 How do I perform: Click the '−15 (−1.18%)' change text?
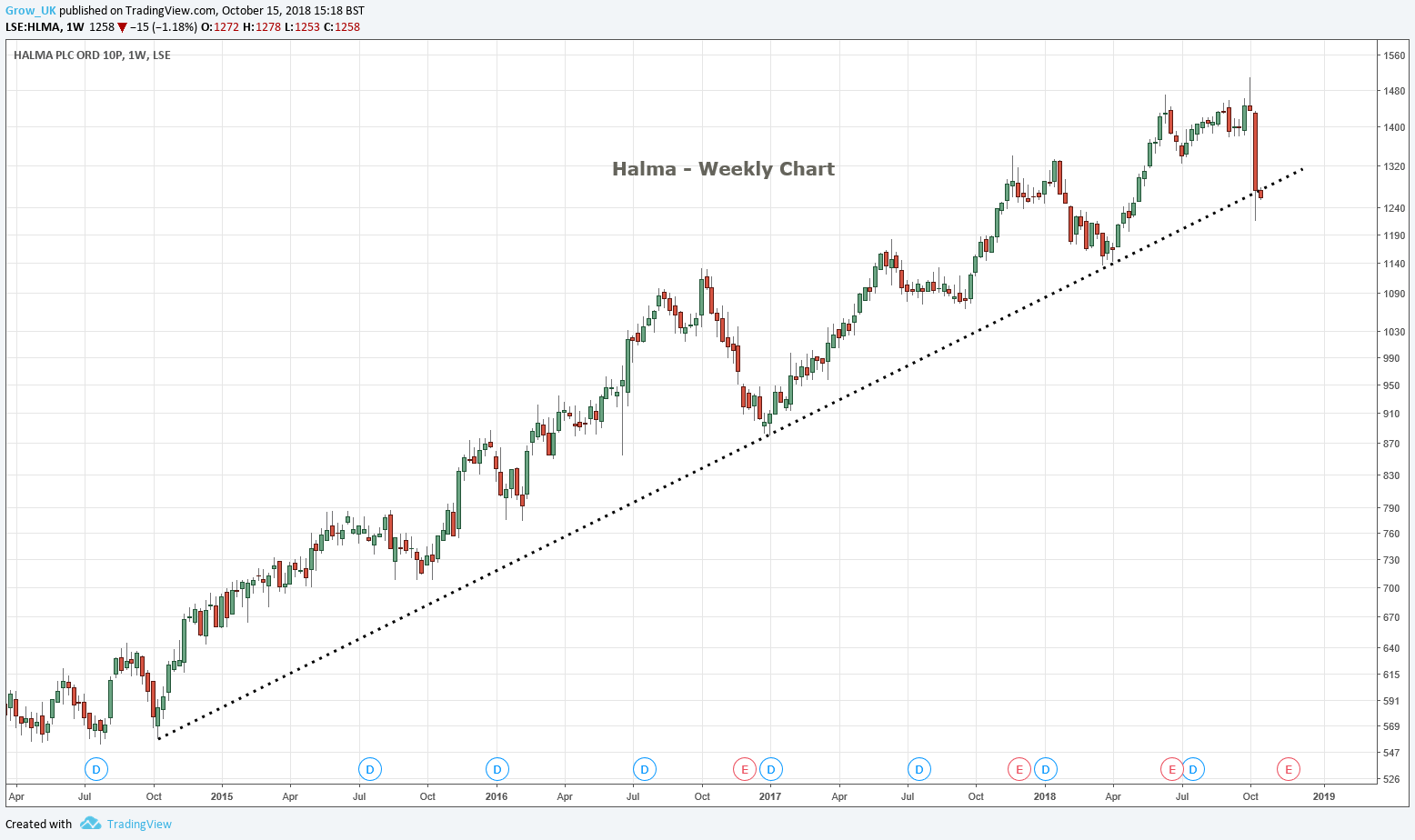(x=164, y=27)
